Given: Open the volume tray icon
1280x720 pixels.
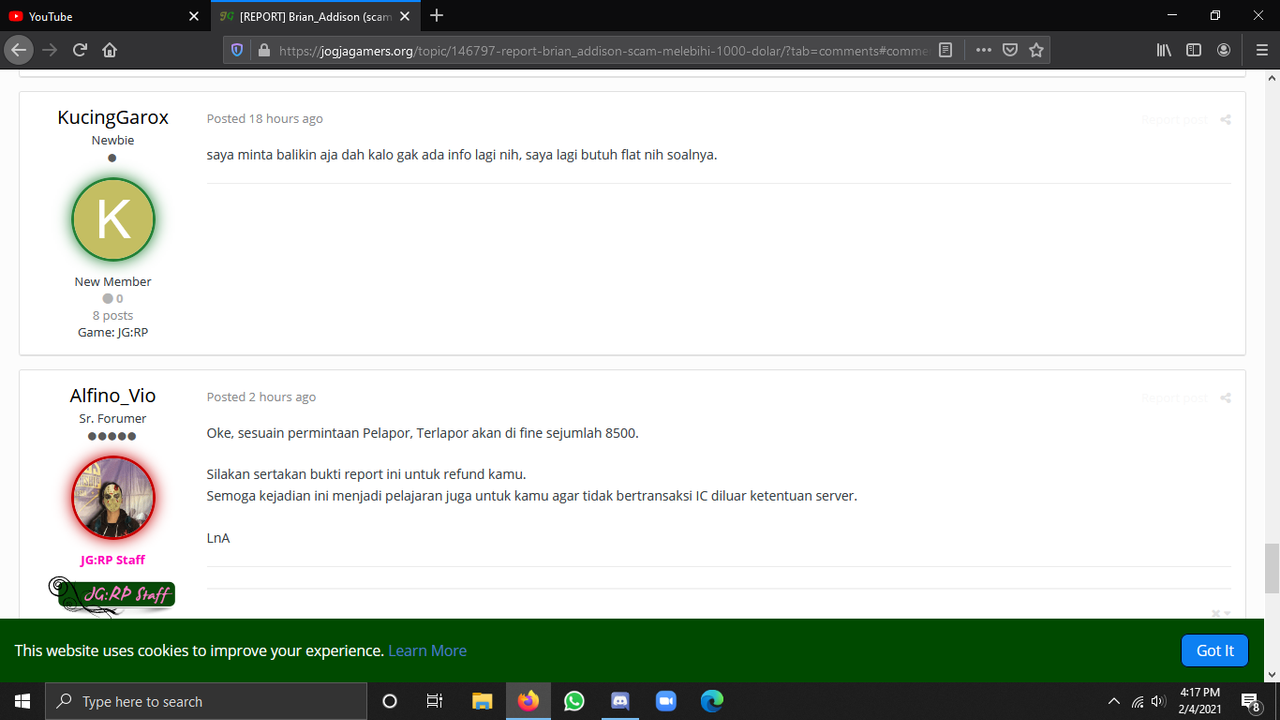Looking at the screenshot, I should [x=1159, y=701].
